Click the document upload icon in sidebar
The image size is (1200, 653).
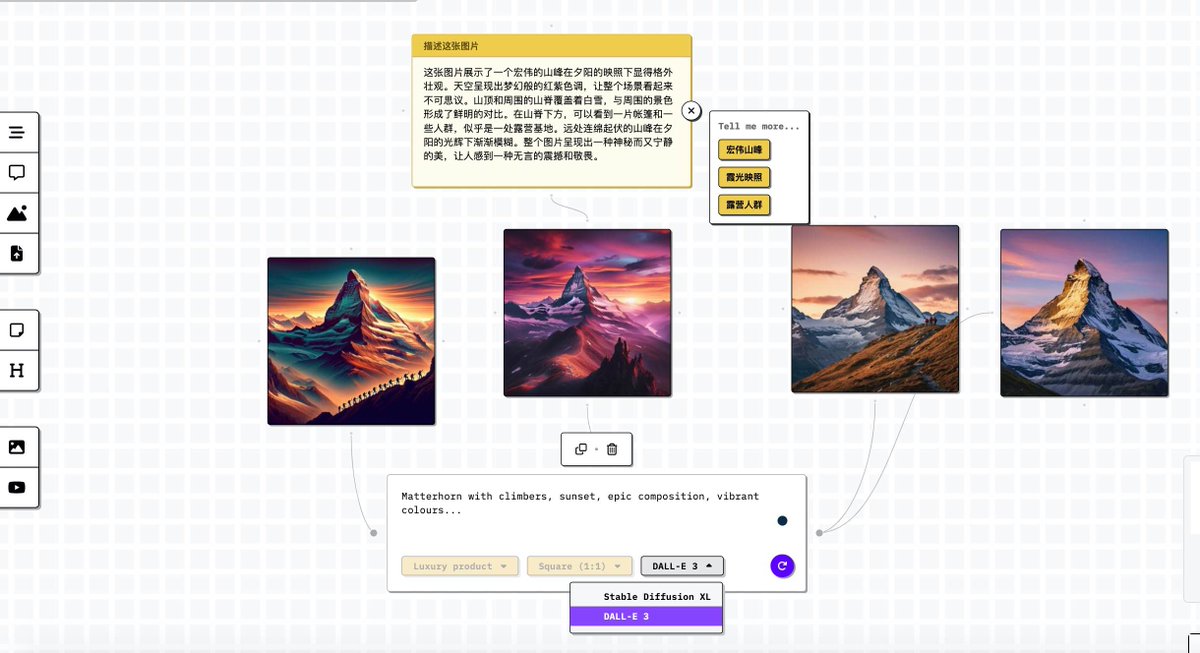click(18, 253)
